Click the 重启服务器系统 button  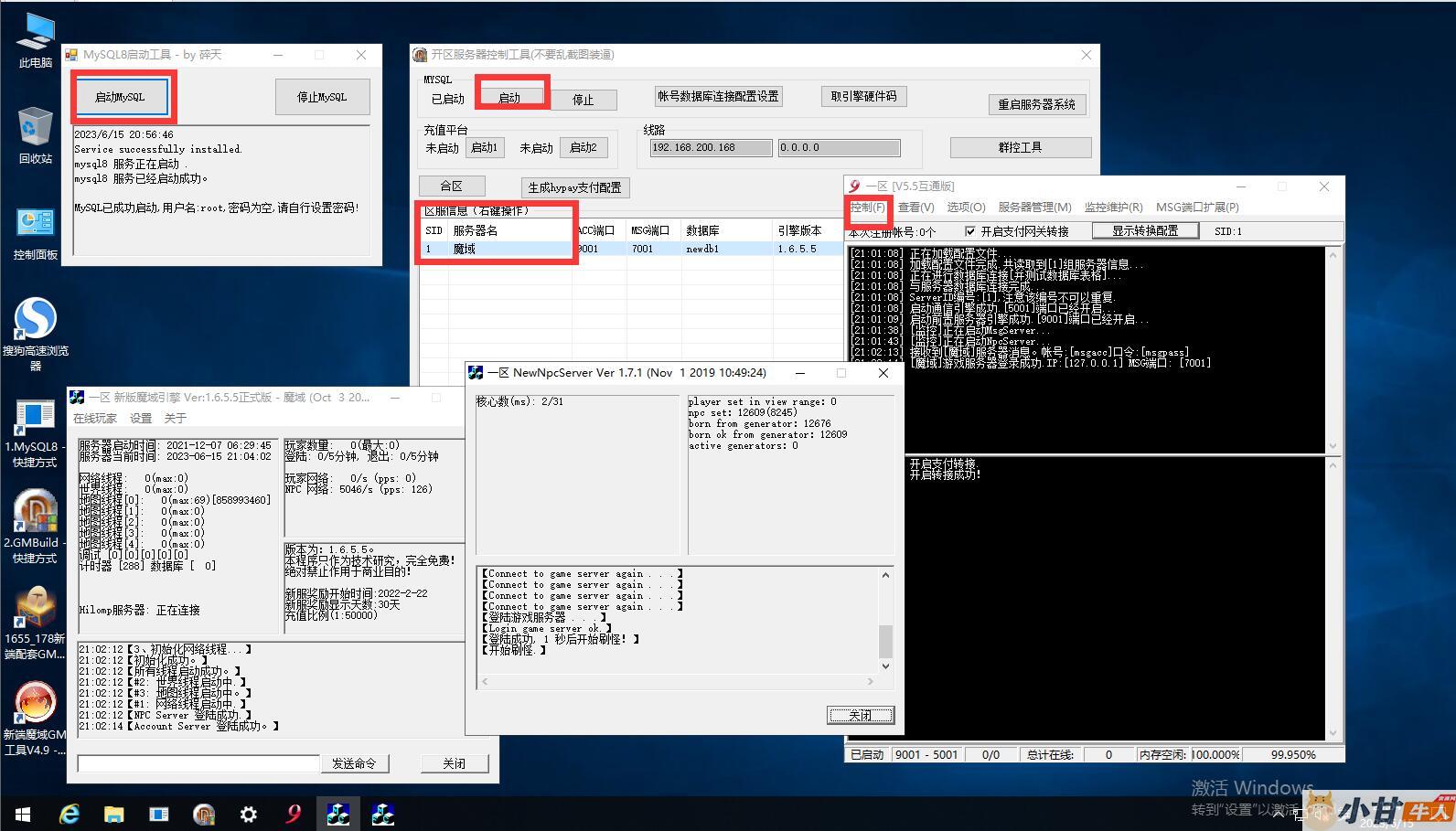click(1036, 104)
